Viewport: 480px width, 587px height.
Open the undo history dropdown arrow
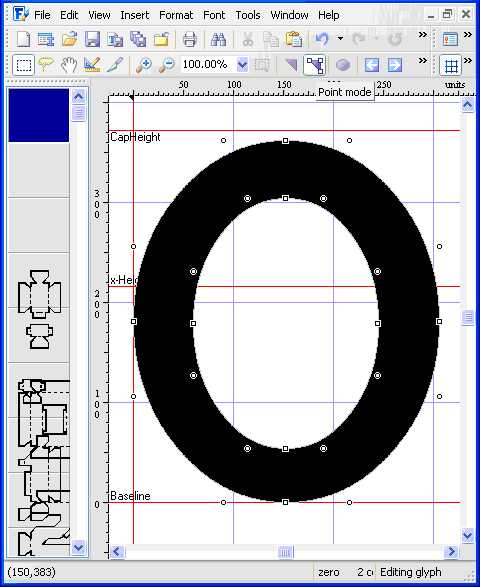pyautogui.click(x=340, y=38)
